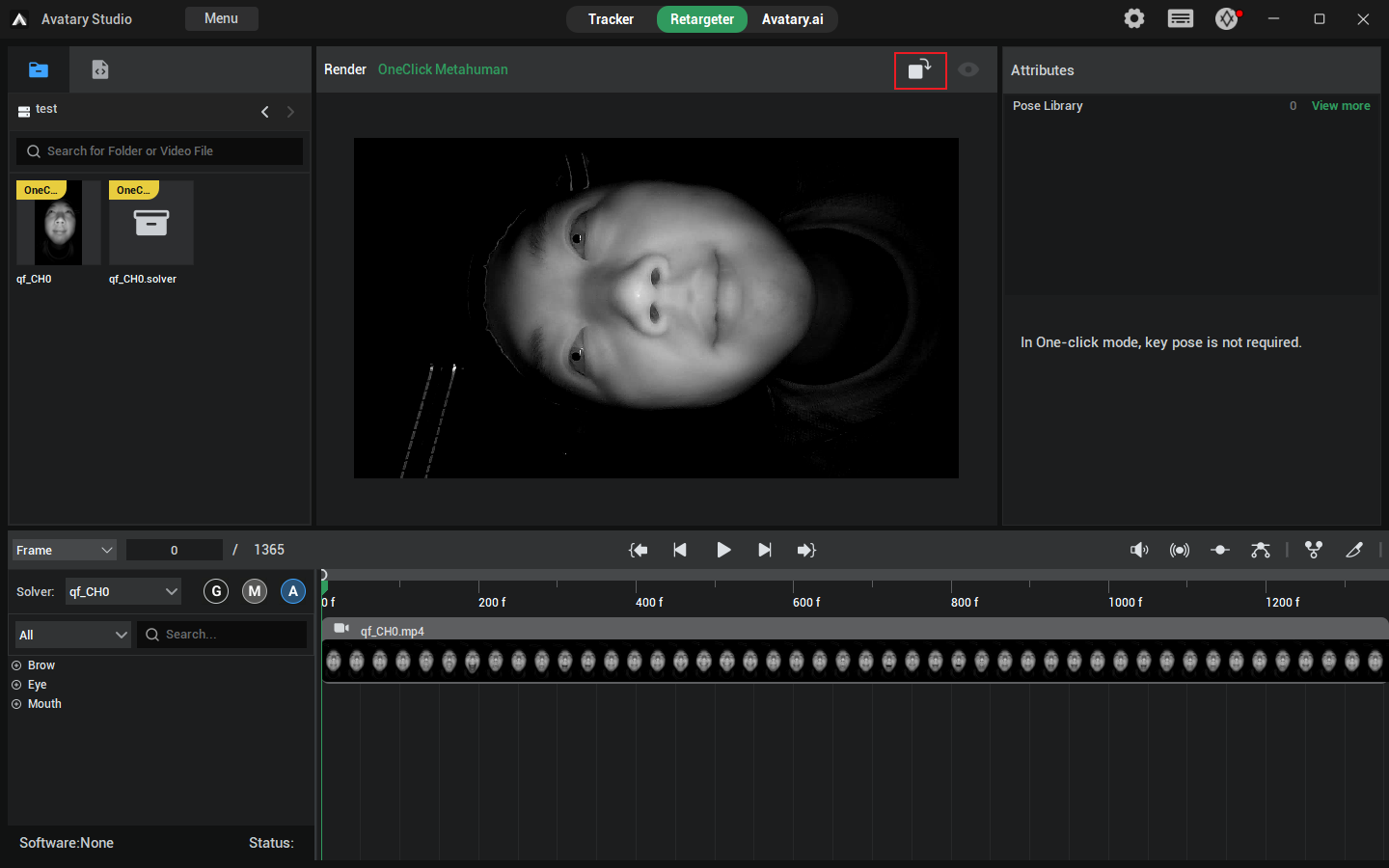This screenshot has height=868, width=1389.
Task: Click the qf_CH0.mp4 frame thumbnail strip
Action: [x=855, y=661]
